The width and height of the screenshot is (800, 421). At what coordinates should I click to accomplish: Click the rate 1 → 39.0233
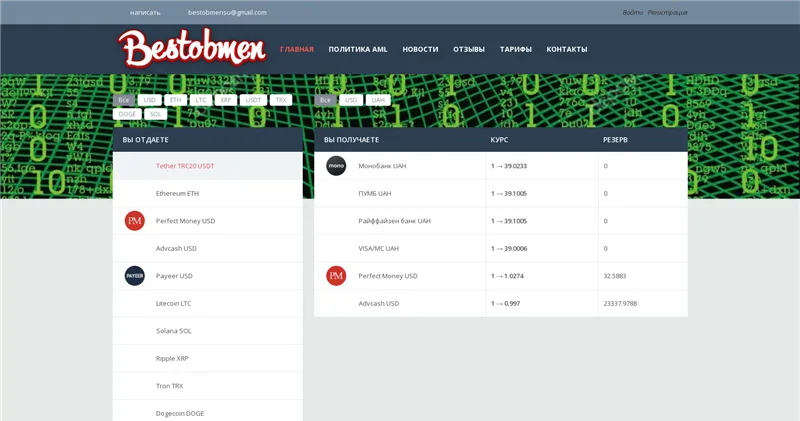(509, 166)
